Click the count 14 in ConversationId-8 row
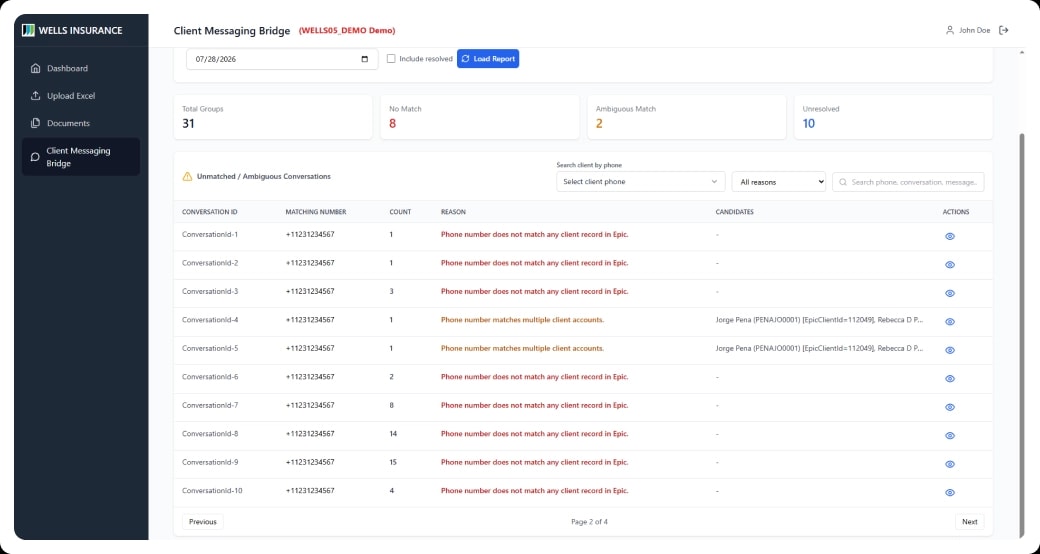The height and width of the screenshot is (554, 1040). pos(393,434)
